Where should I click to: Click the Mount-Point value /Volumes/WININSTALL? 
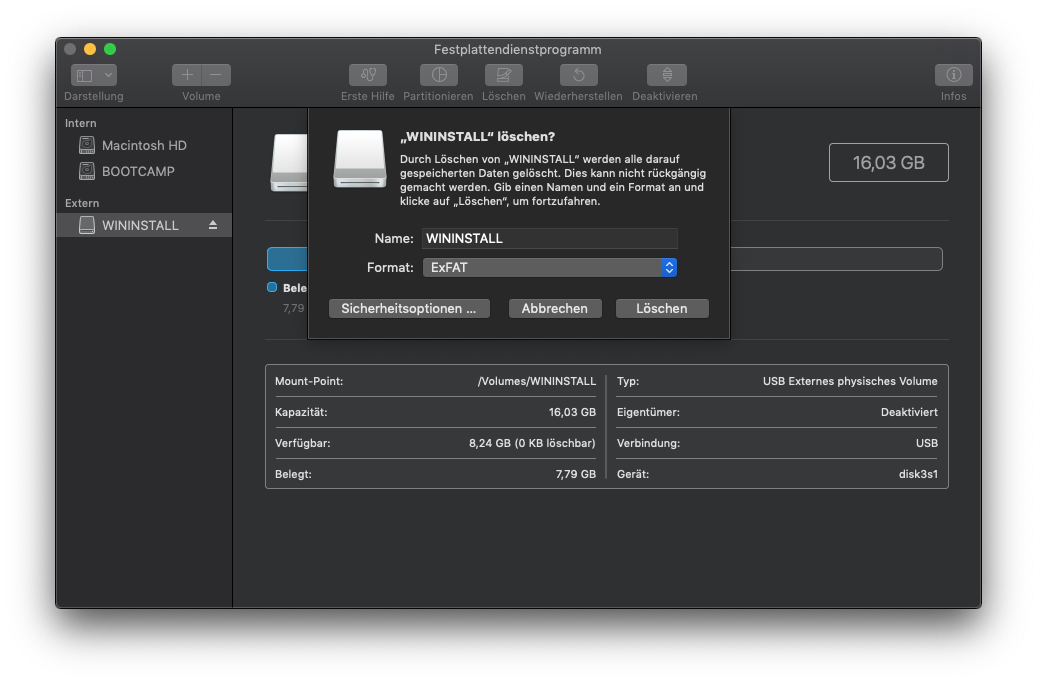(536, 381)
